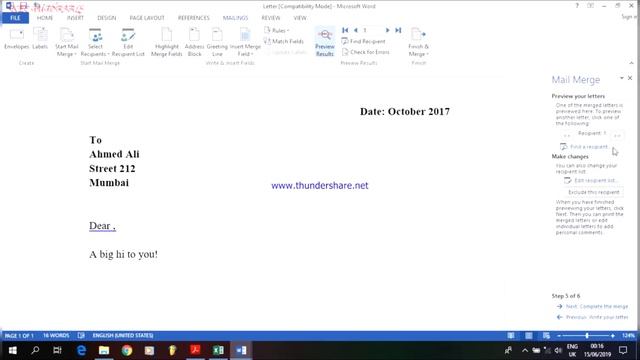This screenshot has height=360, width=640.
Task: Click 'Date: October 2017' text
Action: click(405, 111)
